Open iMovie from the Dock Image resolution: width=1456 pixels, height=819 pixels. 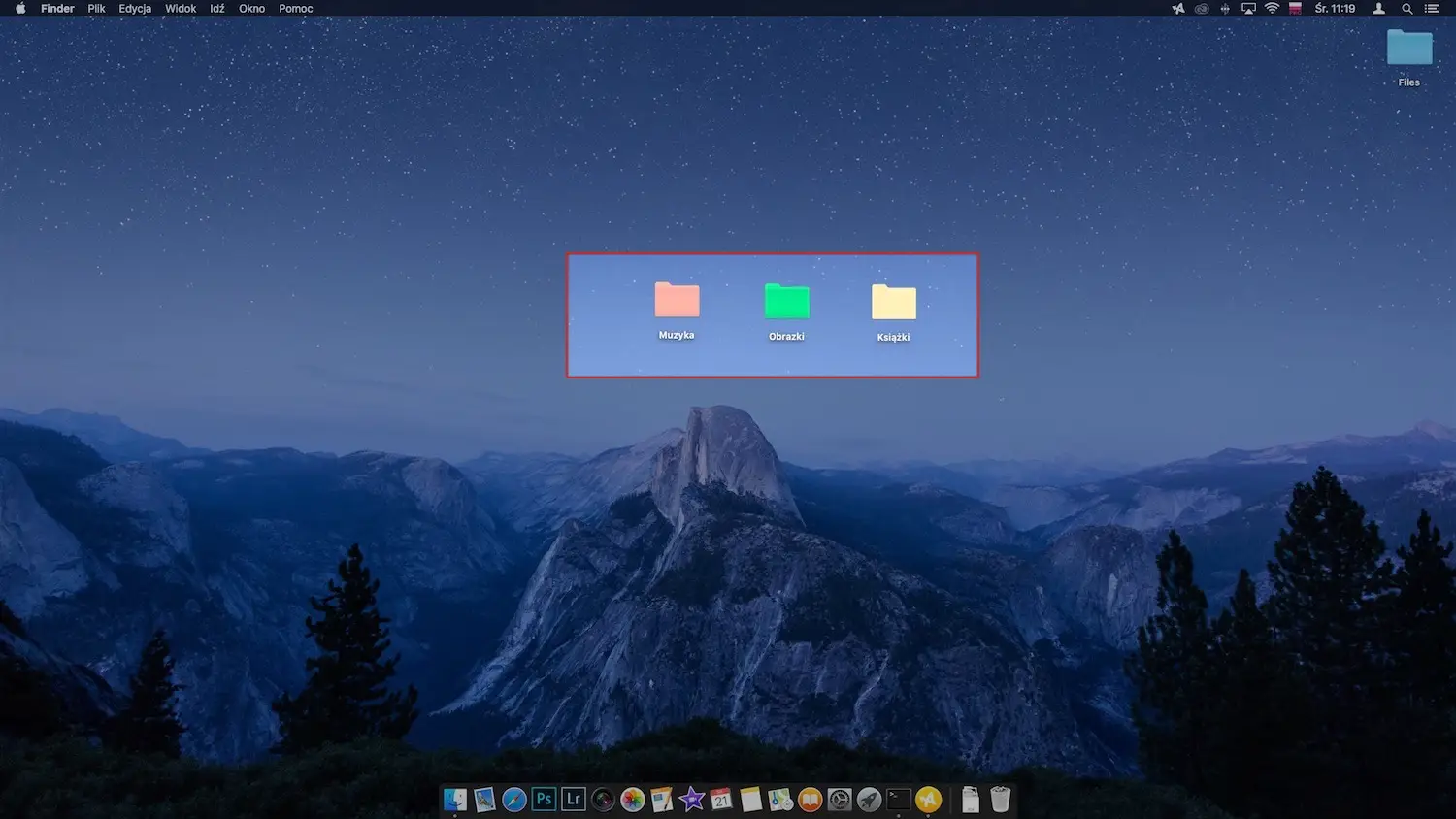(x=691, y=799)
